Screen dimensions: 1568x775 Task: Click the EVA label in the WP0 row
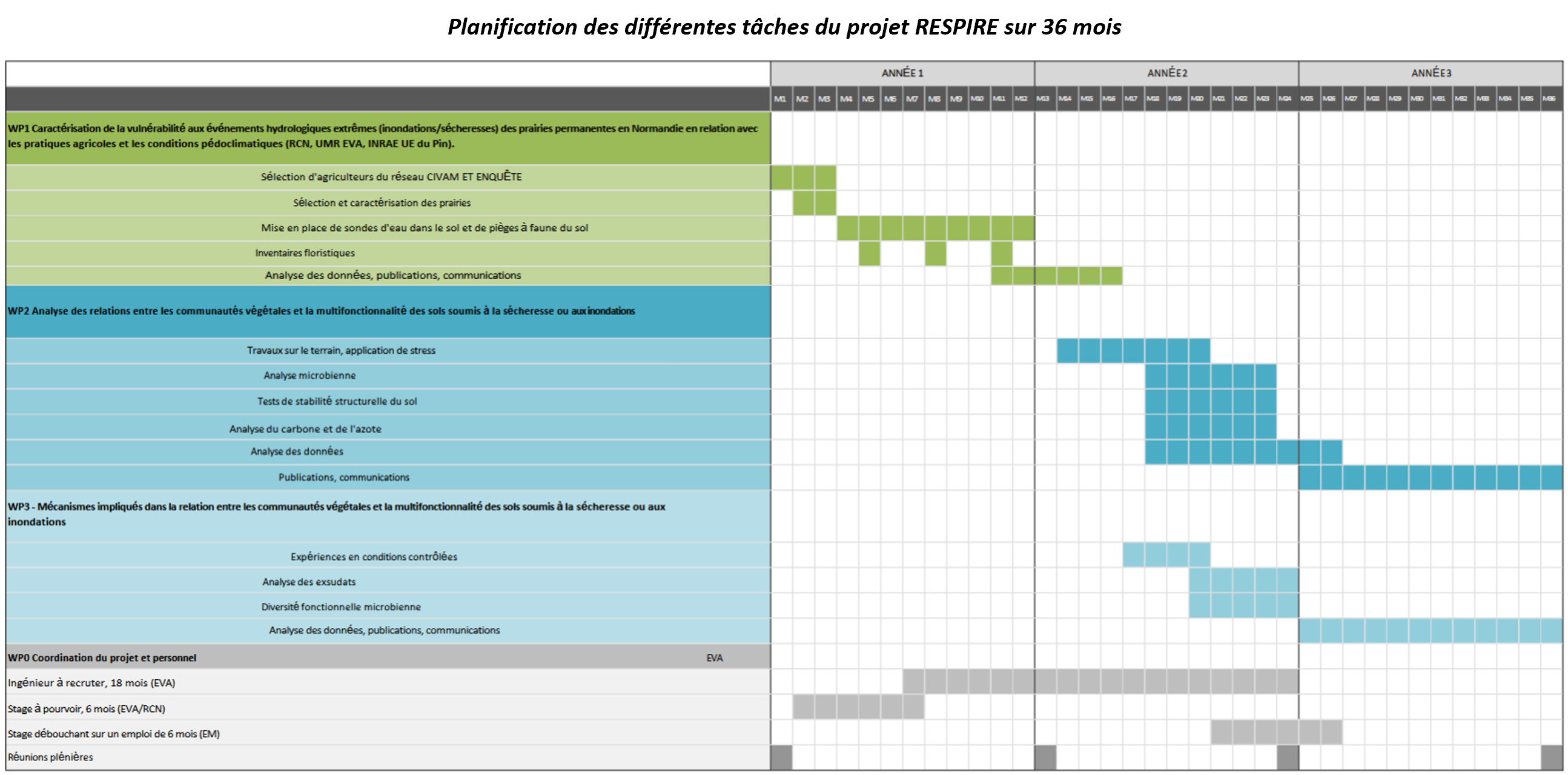pos(715,658)
